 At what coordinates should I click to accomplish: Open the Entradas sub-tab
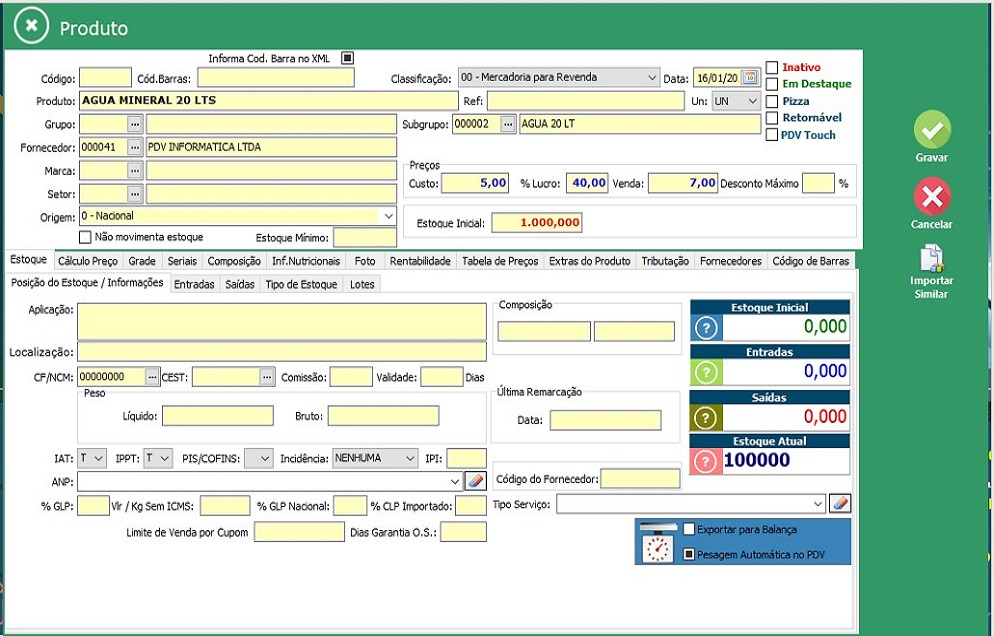194,285
